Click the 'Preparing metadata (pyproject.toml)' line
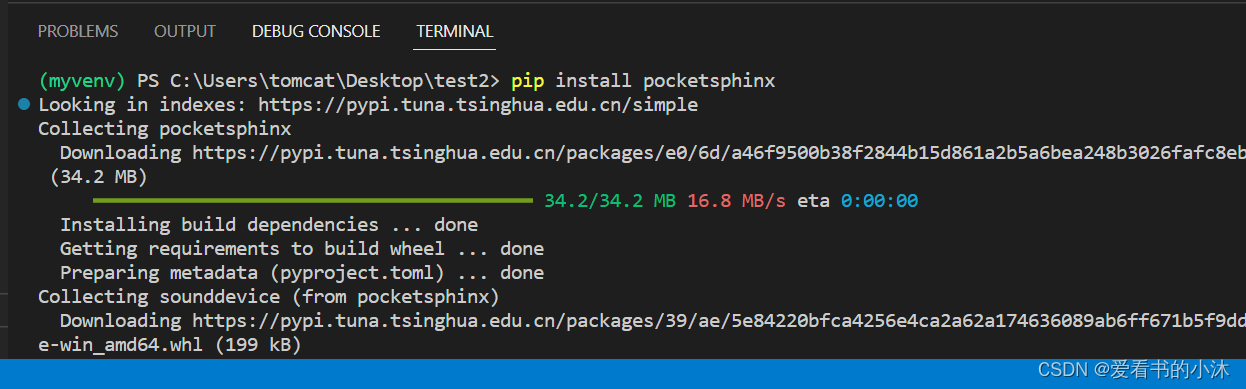 click(302, 272)
